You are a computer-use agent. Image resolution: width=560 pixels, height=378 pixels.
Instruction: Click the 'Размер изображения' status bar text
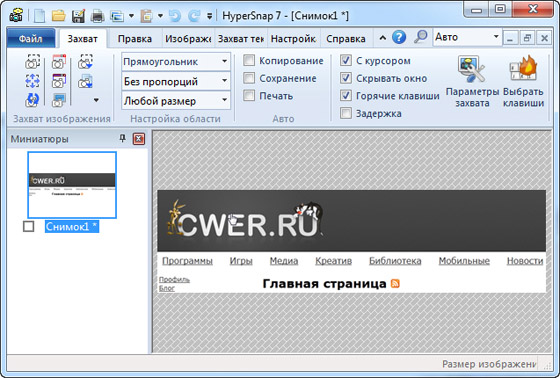489,364
